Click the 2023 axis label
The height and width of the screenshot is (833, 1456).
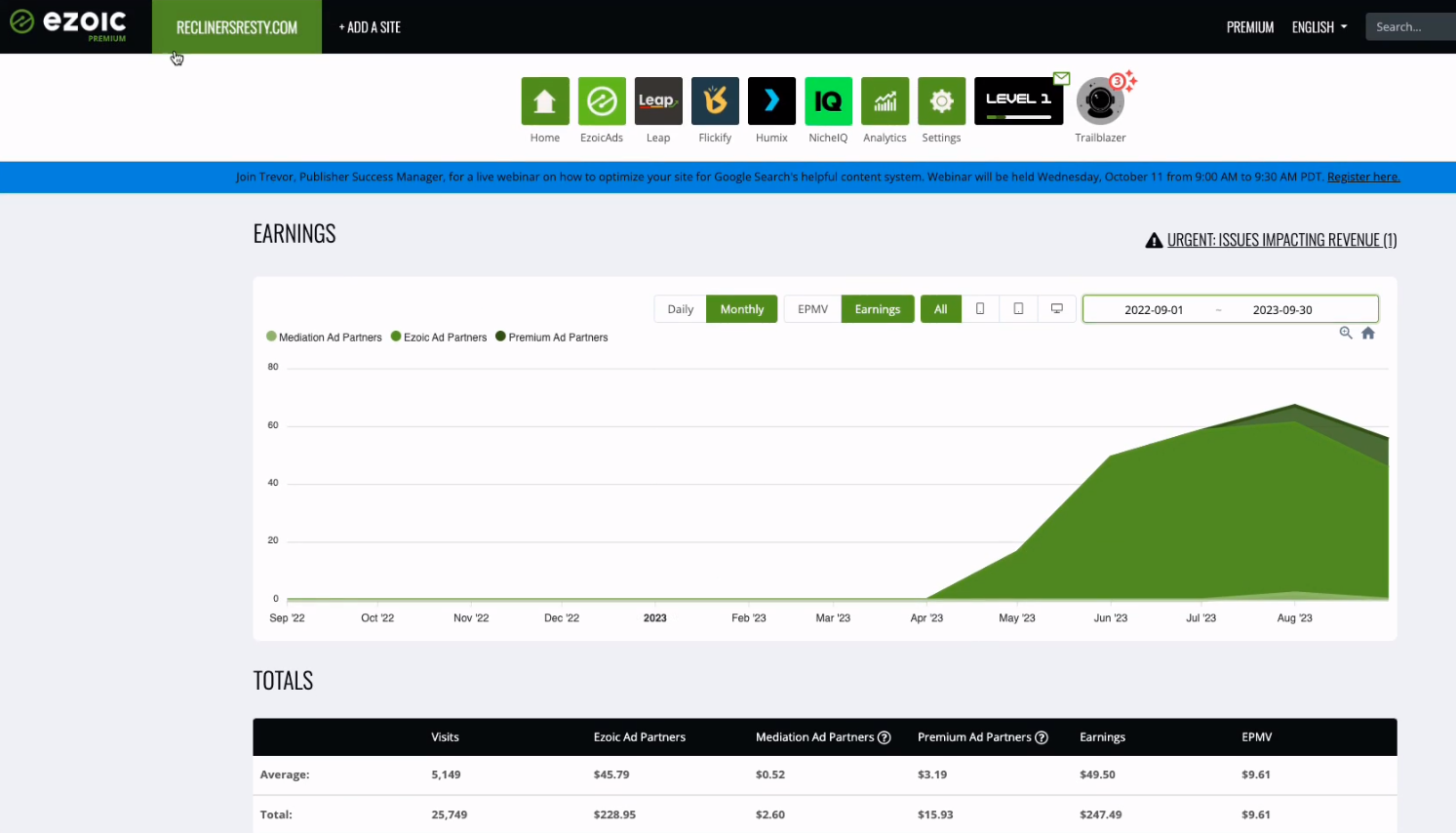click(655, 618)
